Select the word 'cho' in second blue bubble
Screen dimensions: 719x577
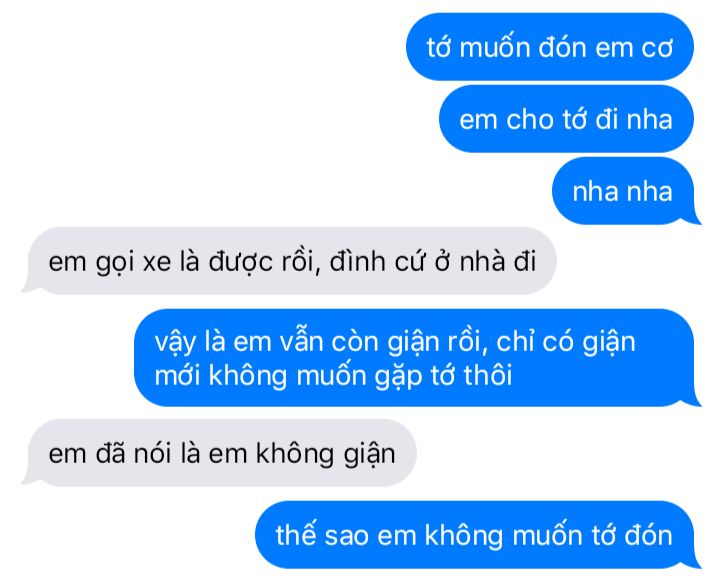(x=530, y=120)
